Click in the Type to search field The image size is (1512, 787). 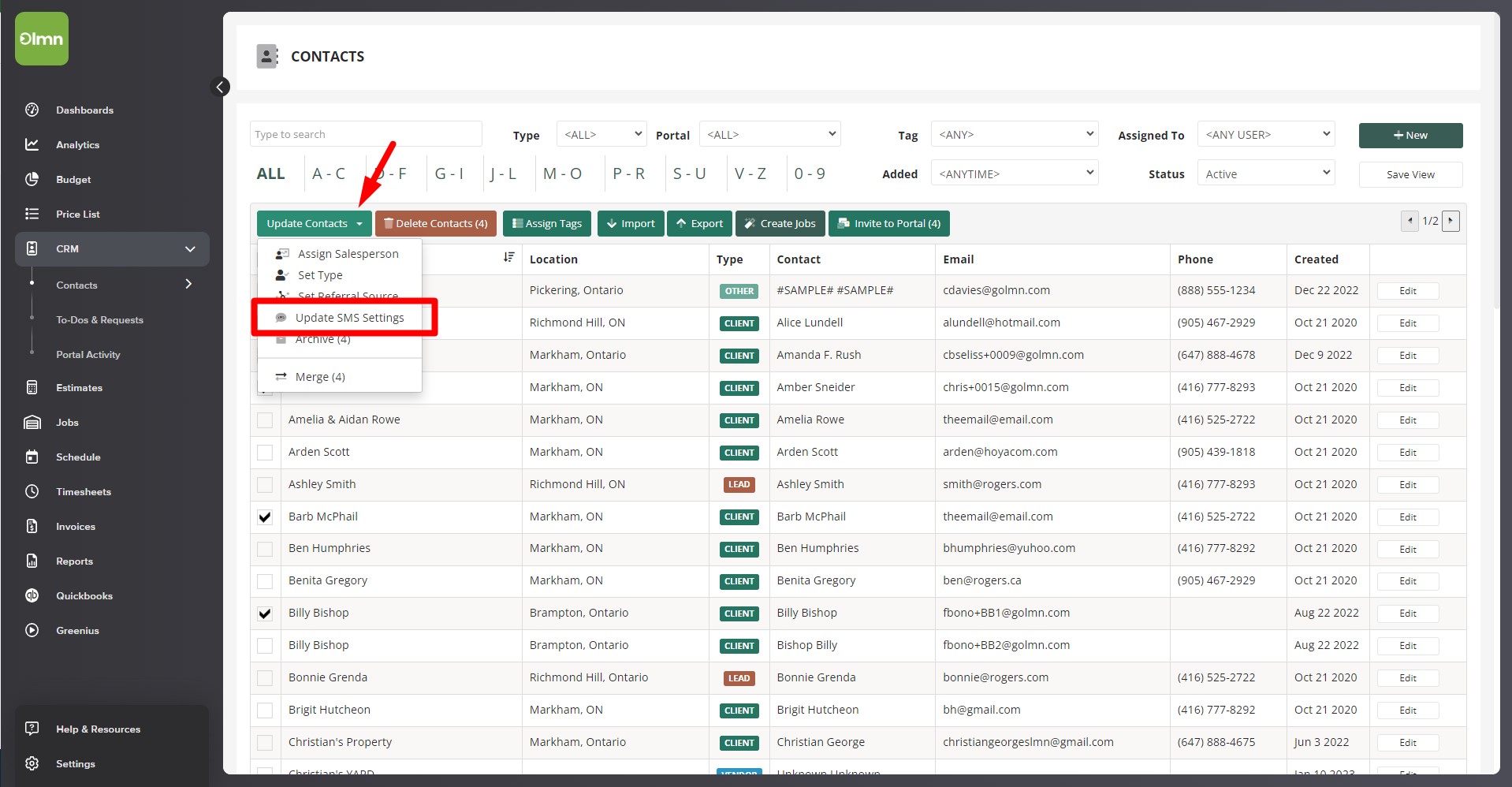366,134
